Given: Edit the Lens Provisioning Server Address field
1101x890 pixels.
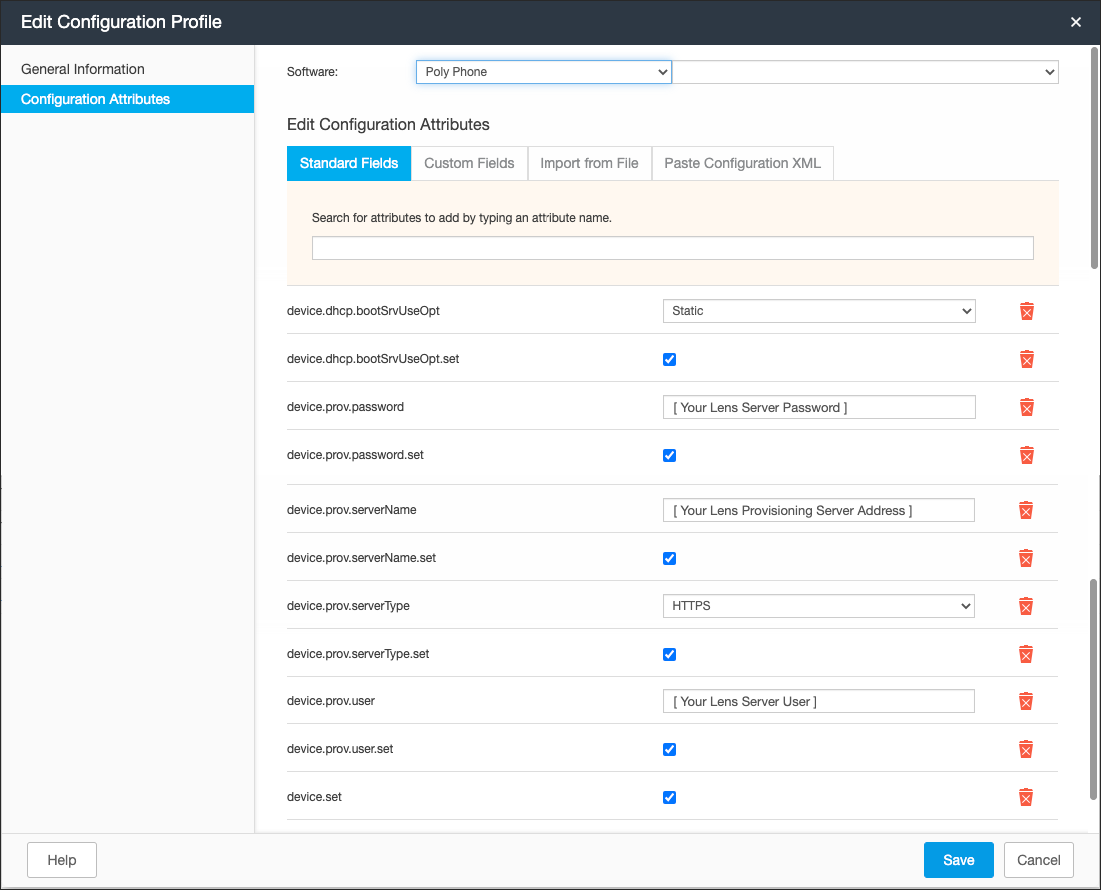Looking at the screenshot, I should click(819, 510).
